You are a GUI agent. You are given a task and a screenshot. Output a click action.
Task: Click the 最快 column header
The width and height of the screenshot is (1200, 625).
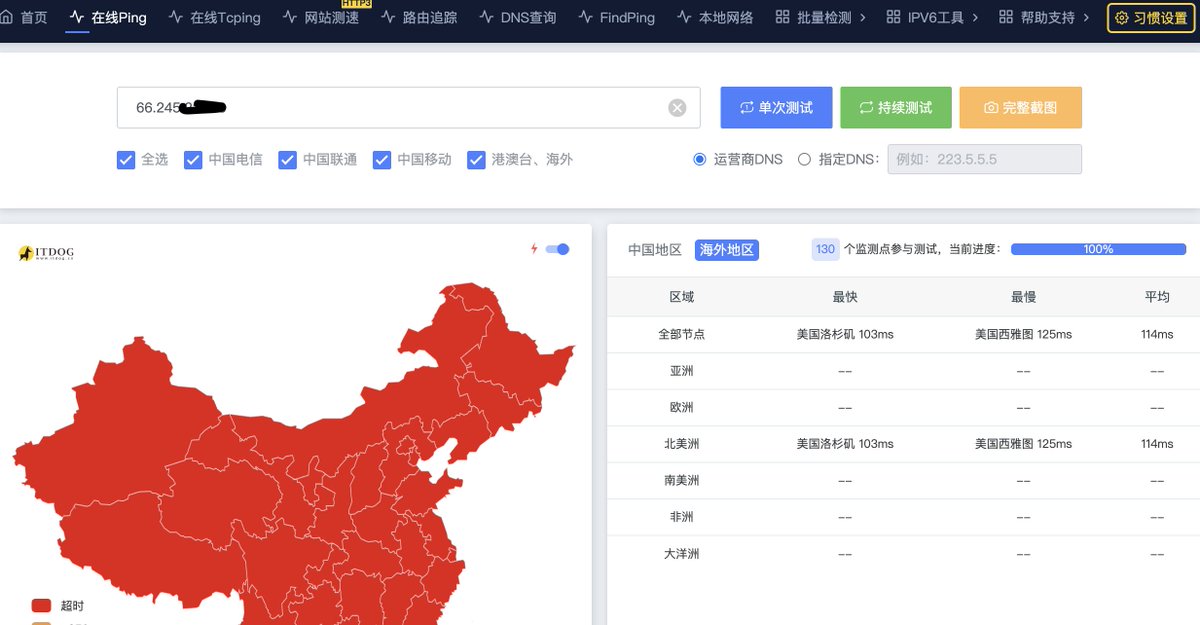click(845, 297)
